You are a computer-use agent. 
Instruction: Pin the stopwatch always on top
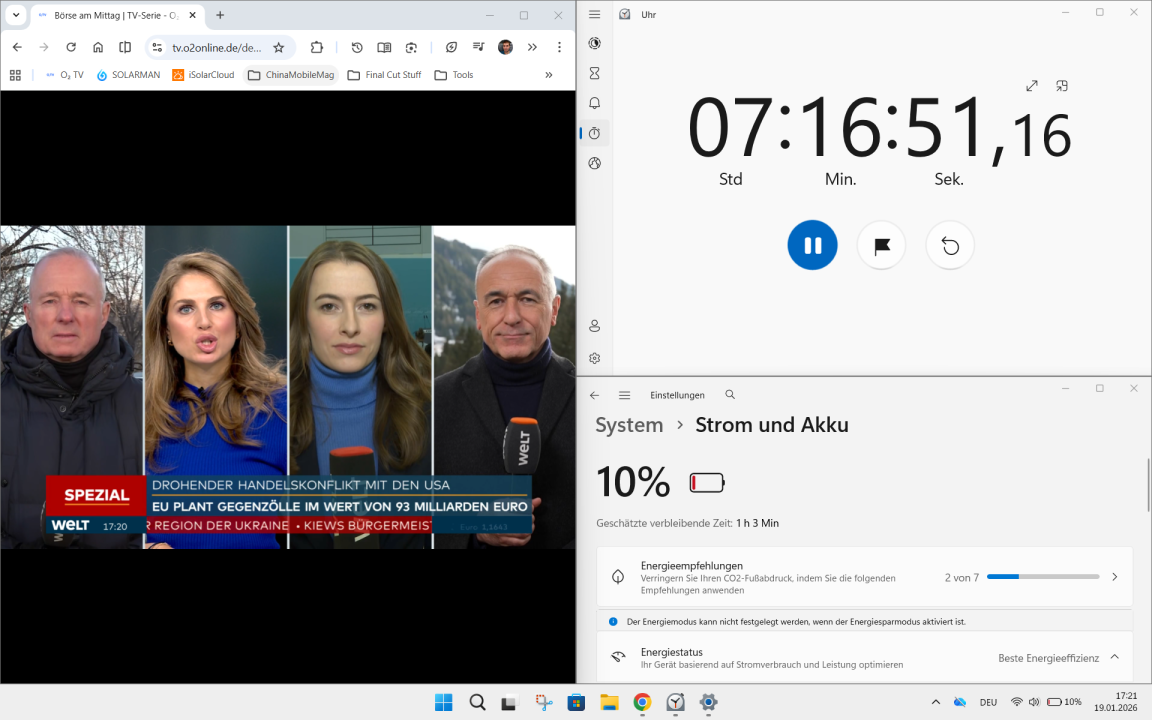(x=1061, y=86)
